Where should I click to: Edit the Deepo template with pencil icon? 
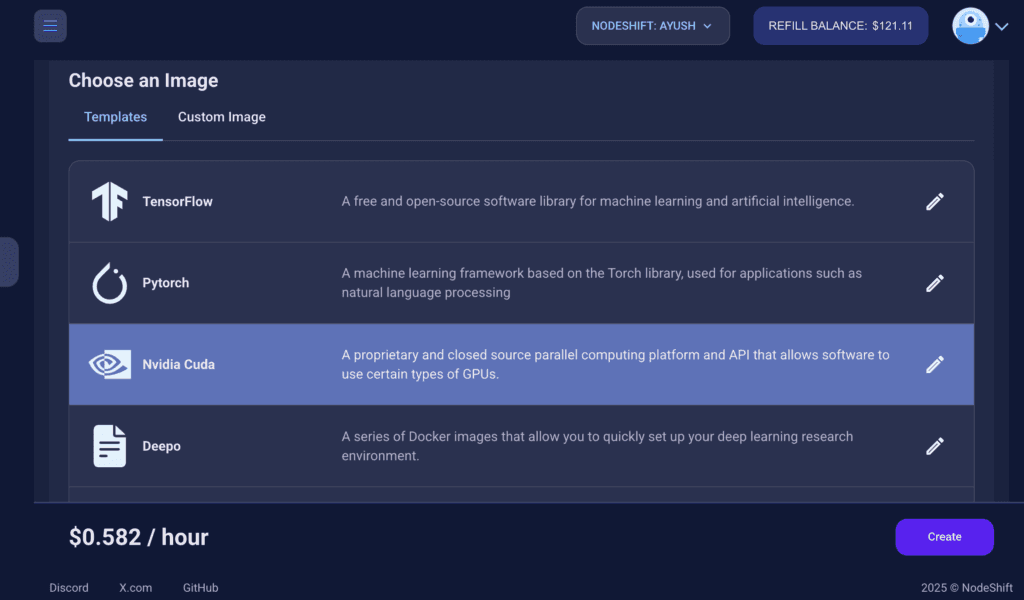tap(934, 446)
